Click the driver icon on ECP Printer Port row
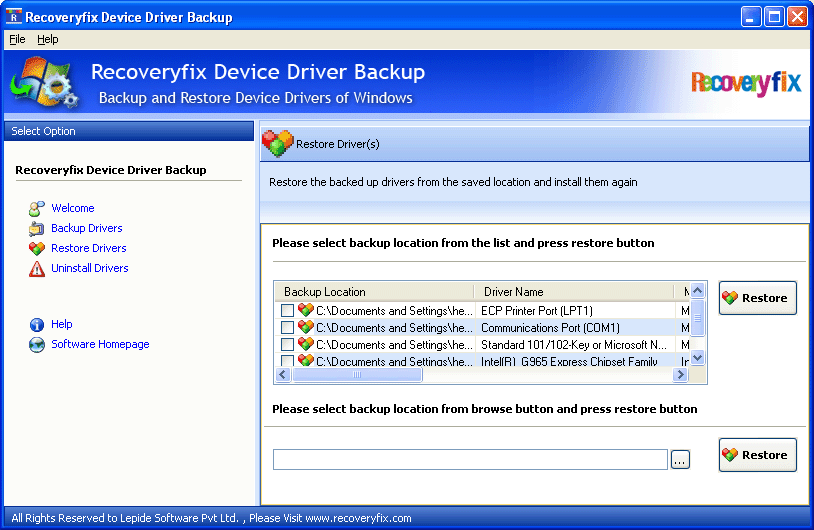The image size is (814, 530). 306,310
